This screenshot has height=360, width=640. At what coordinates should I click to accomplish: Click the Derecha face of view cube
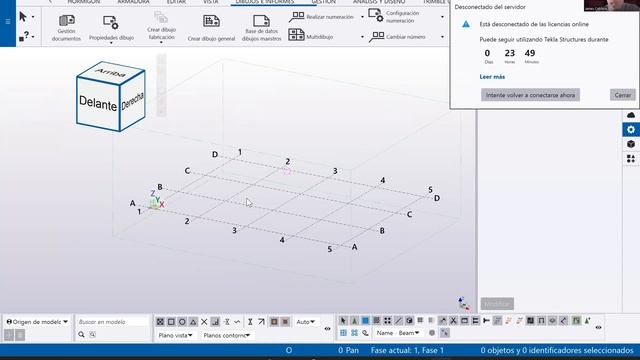coord(133,101)
